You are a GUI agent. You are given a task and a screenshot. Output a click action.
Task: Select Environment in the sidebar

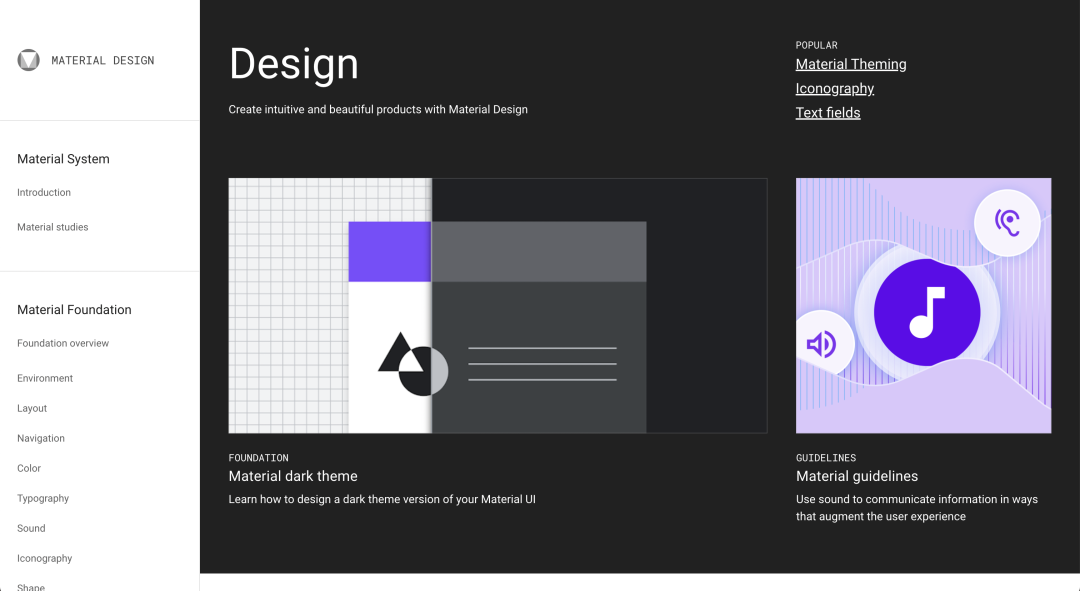tap(45, 378)
